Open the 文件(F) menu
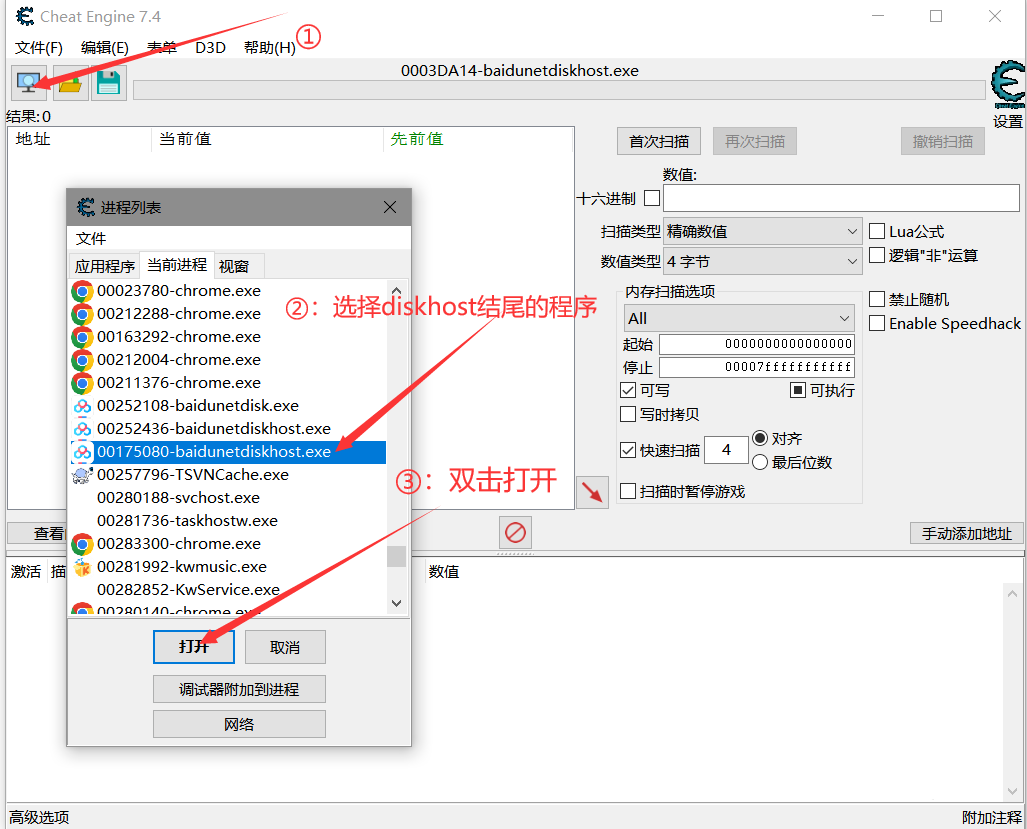Viewport: 1027px width, 829px height. click(x=38, y=47)
